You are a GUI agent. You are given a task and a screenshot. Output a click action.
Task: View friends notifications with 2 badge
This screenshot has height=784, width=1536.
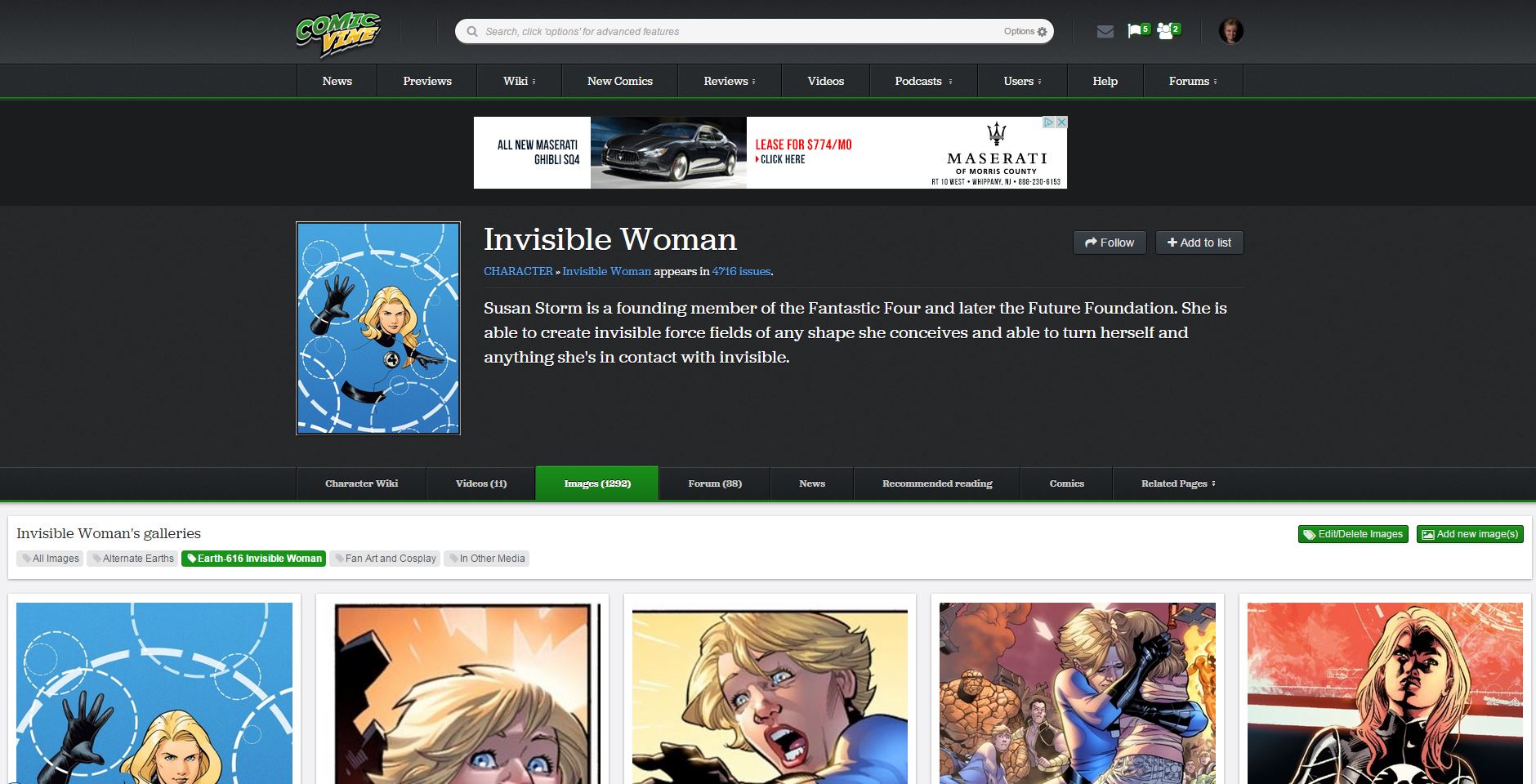tap(1168, 31)
